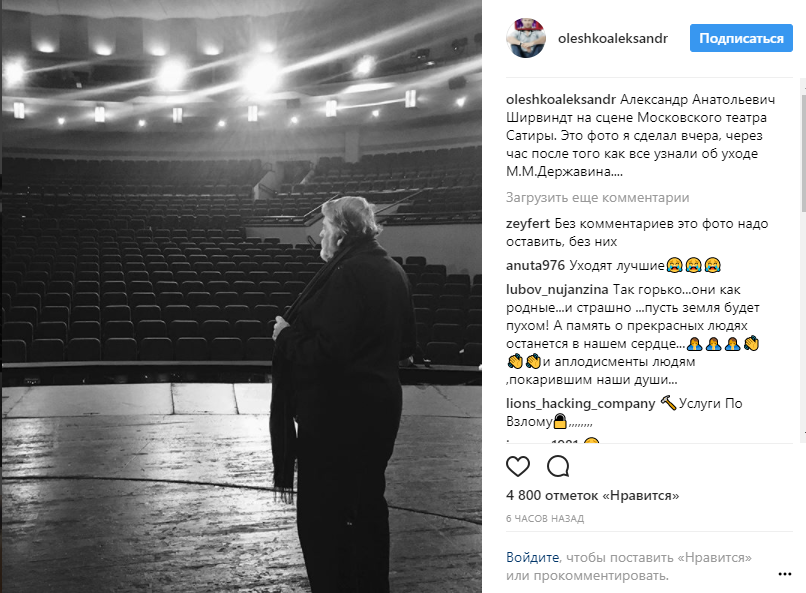
Task: Open commenter anuta976's profile
Action: tap(535, 265)
